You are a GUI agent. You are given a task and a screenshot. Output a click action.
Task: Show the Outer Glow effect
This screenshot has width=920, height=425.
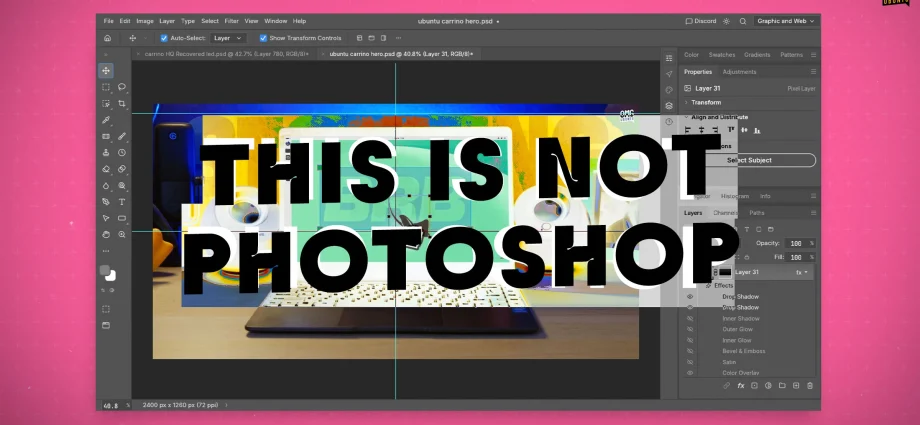coord(690,329)
